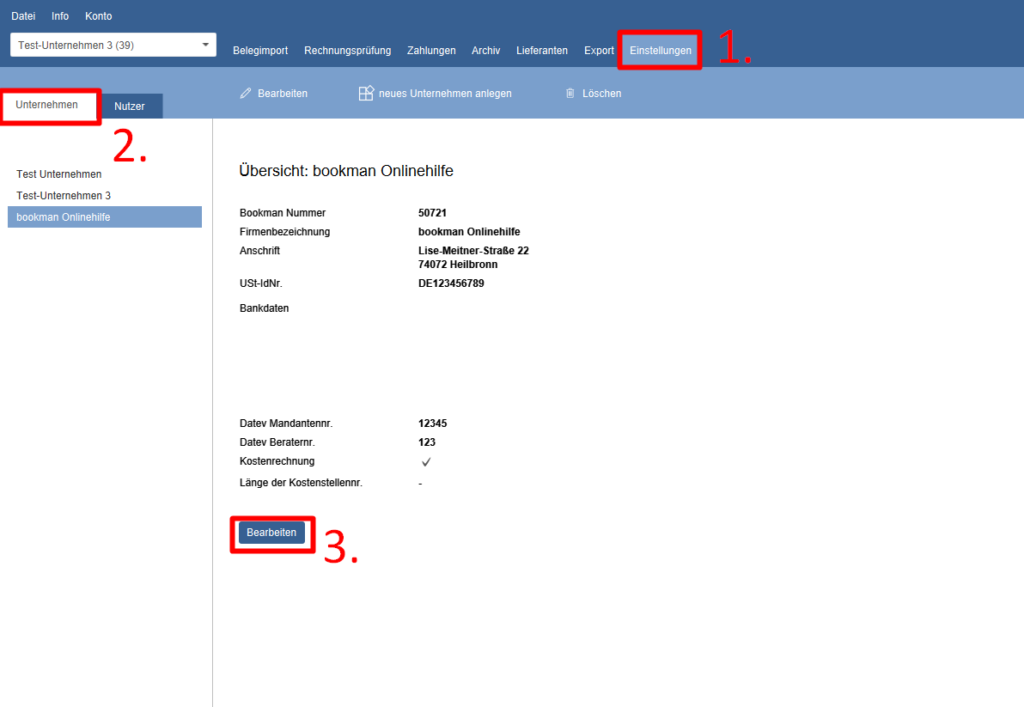
Task: Click the new company icon in toolbar
Action: [366, 93]
